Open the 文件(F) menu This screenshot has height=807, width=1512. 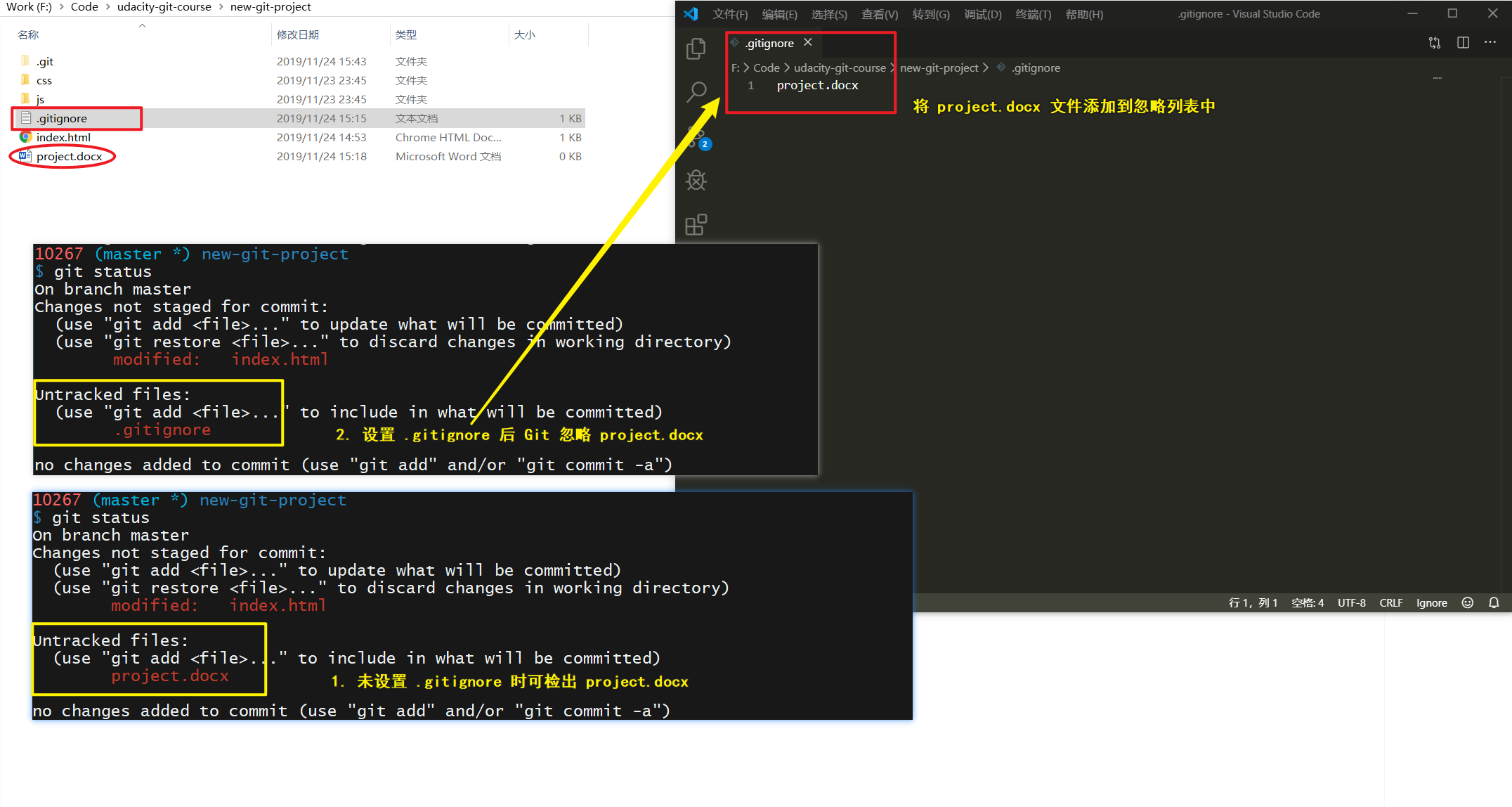pyautogui.click(x=730, y=14)
